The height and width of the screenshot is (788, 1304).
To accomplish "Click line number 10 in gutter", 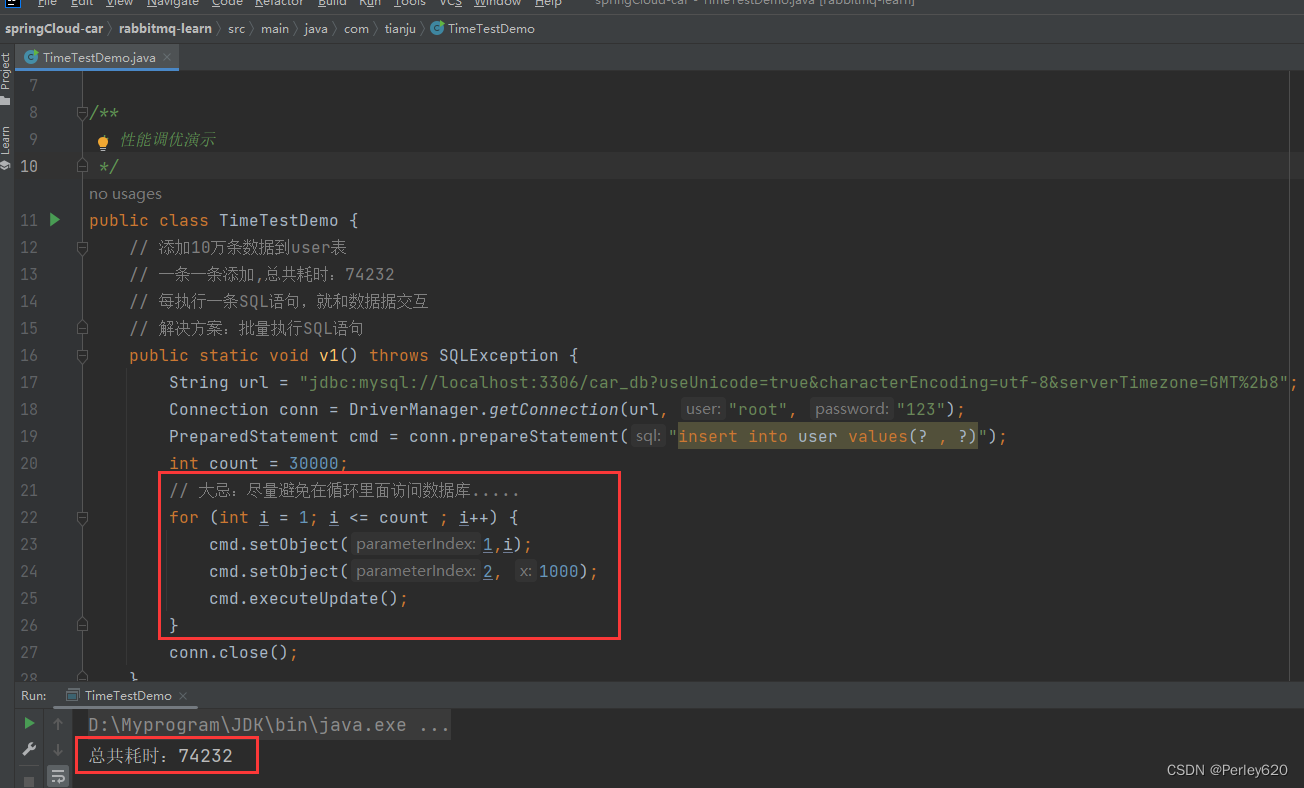I will 29,166.
